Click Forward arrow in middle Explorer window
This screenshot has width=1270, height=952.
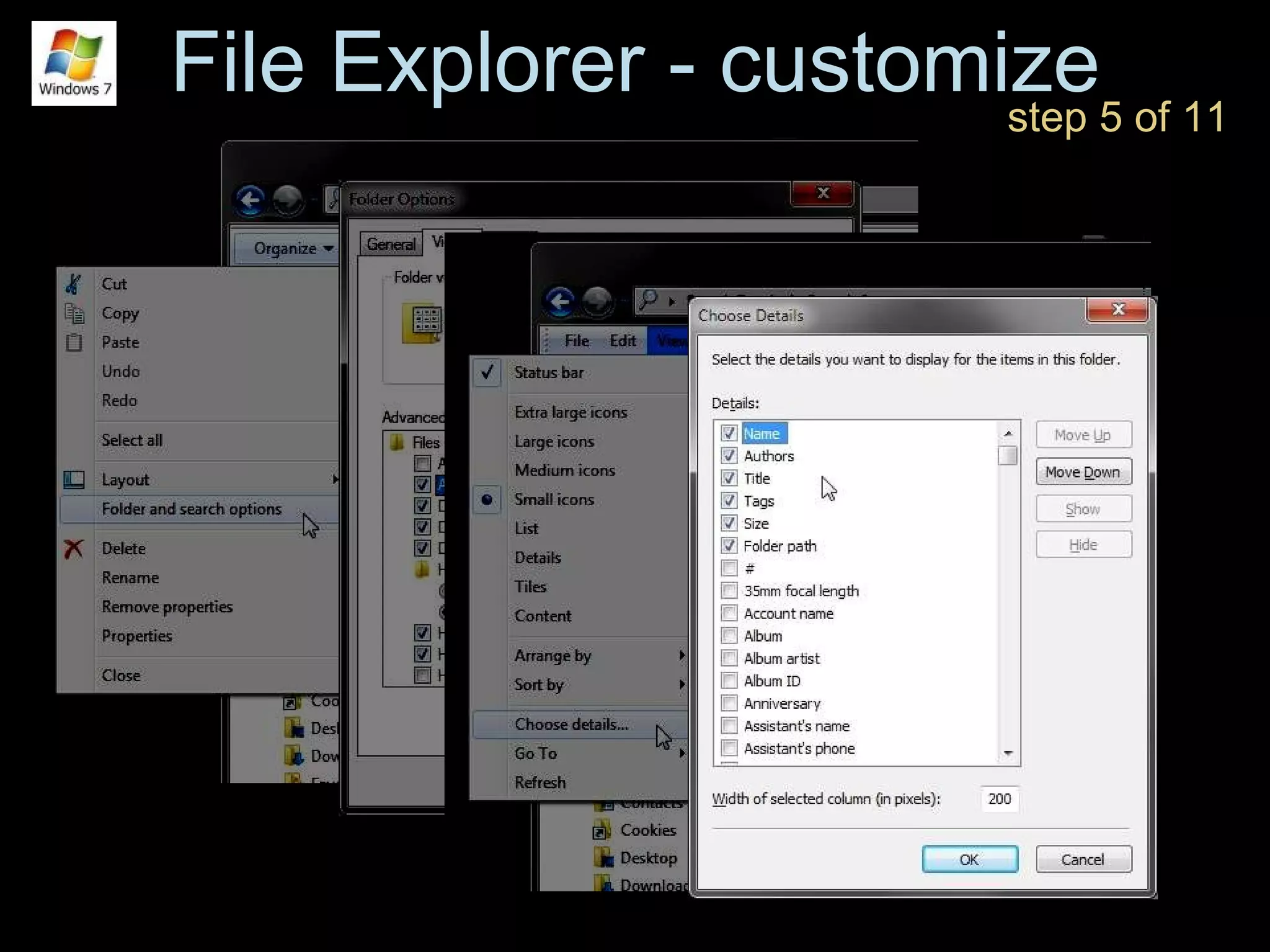598,302
